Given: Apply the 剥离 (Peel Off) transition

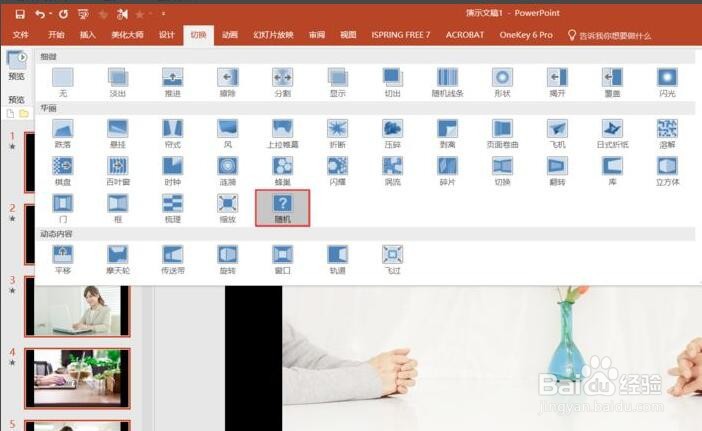Looking at the screenshot, I should click(448, 134).
